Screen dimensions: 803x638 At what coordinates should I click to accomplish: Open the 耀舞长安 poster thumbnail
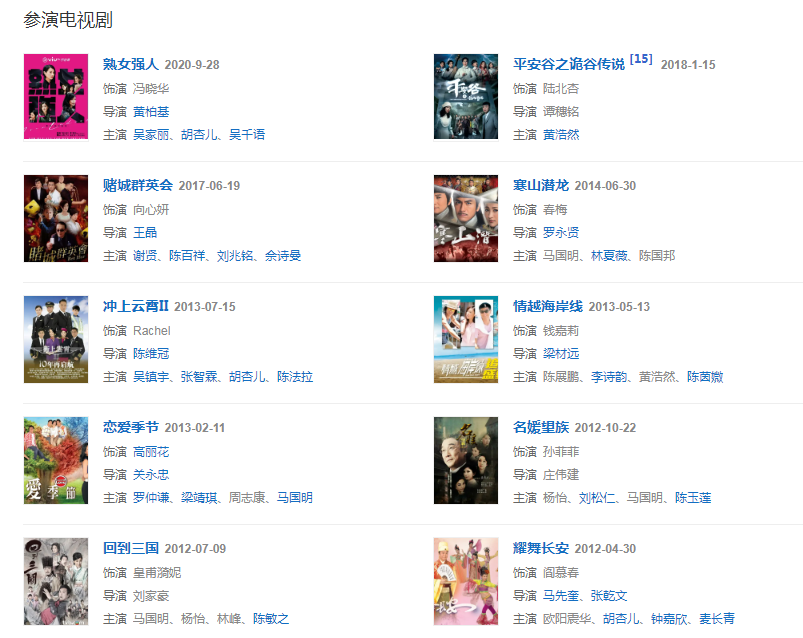click(466, 581)
